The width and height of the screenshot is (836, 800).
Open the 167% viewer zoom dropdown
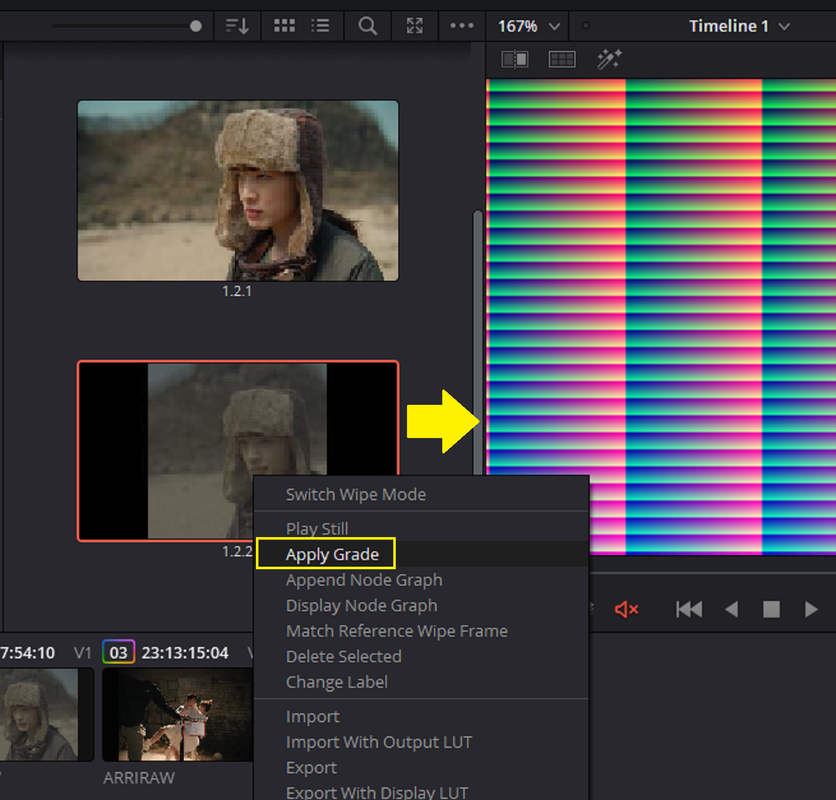click(x=528, y=26)
